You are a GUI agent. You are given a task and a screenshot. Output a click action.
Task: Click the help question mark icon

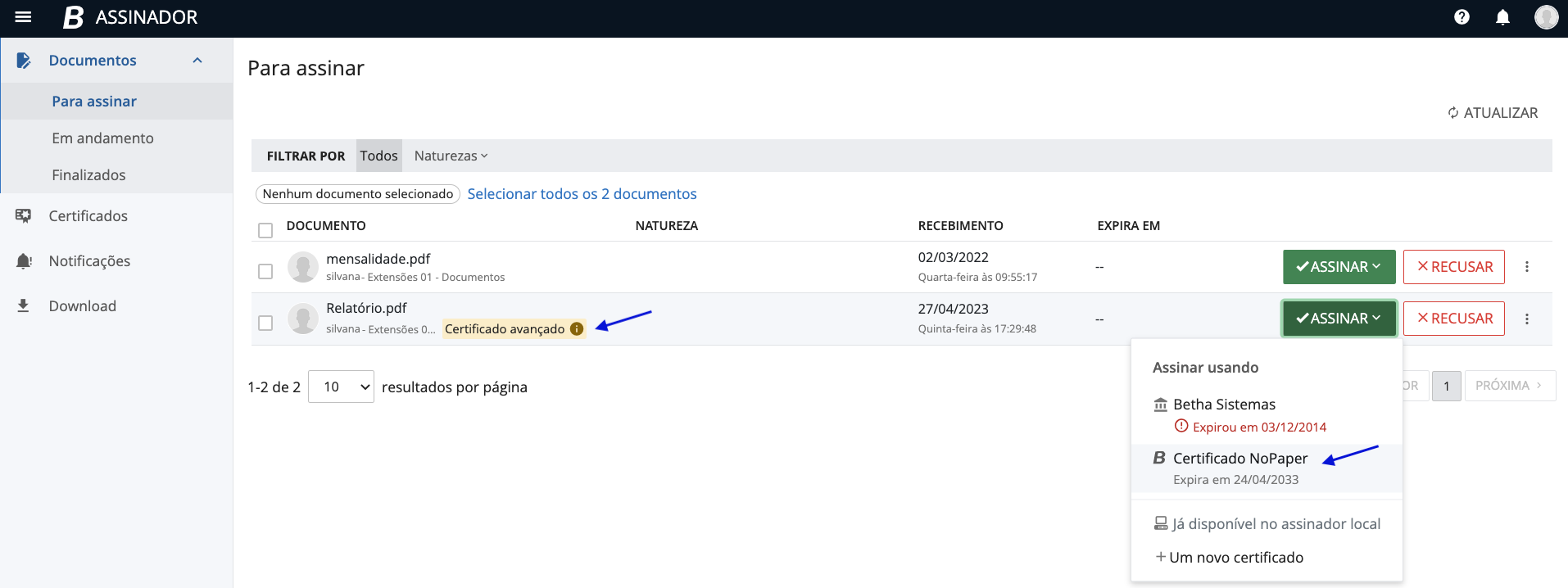(x=1462, y=17)
